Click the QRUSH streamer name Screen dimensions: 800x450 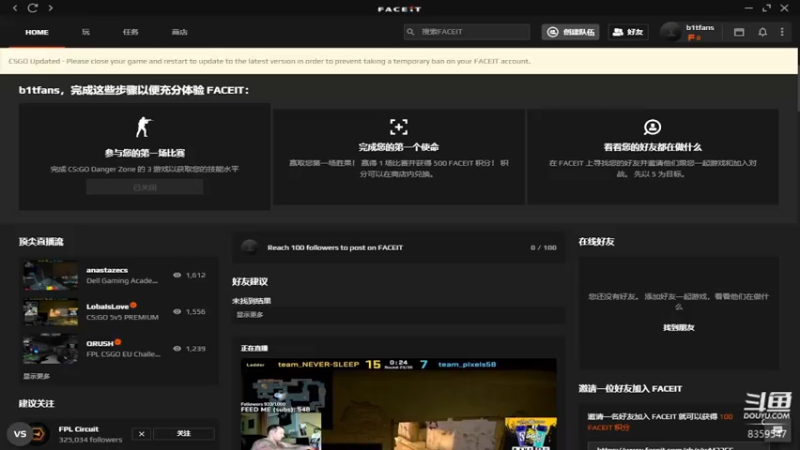(99, 343)
